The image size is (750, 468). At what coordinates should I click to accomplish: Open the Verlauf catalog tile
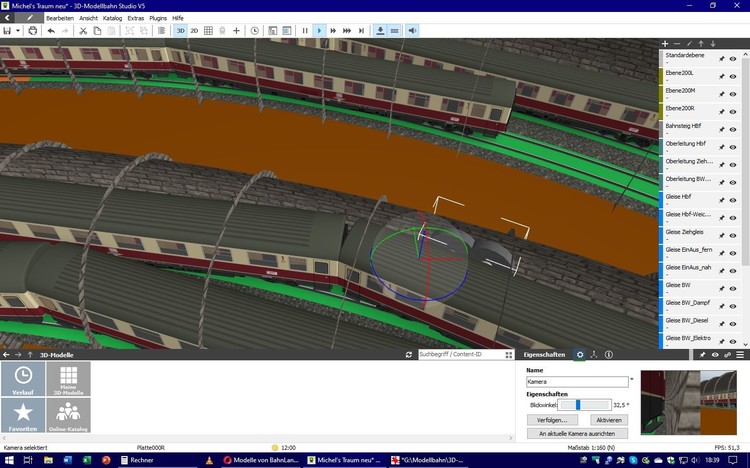point(23,379)
